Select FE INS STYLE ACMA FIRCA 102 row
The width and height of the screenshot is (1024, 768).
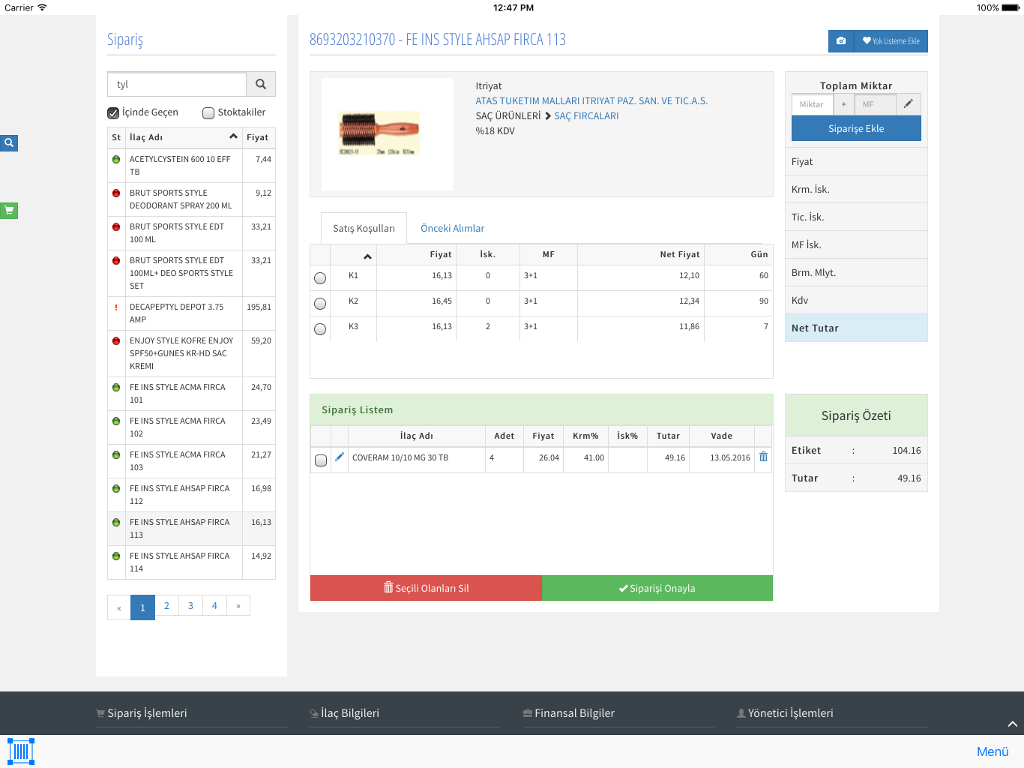pos(191,427)
